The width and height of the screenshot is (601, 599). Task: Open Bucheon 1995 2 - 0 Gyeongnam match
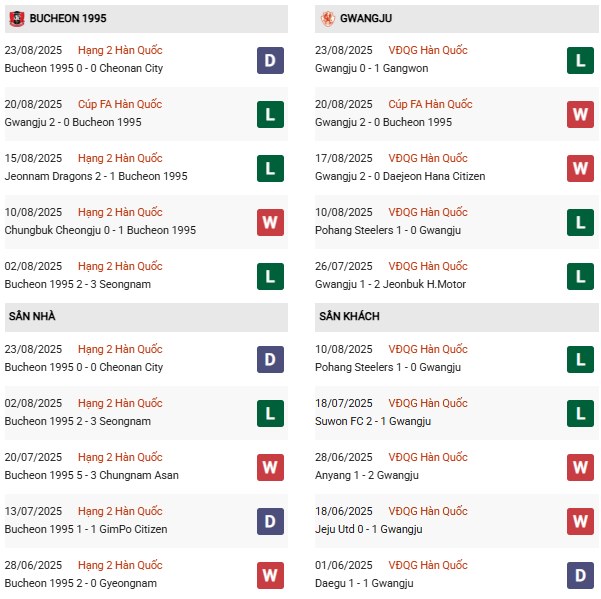[x=80, y=583]
